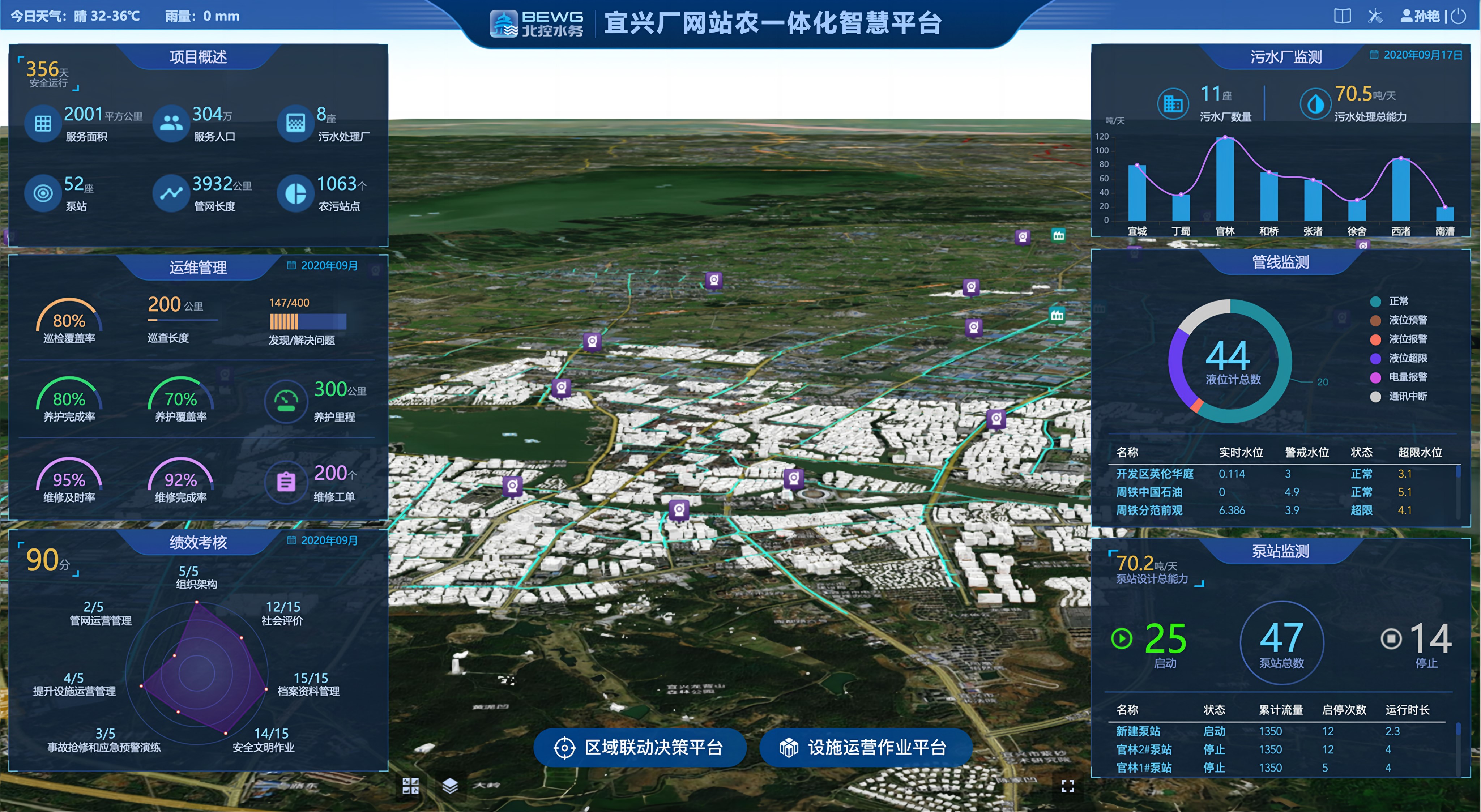Screen dimensions: 1481x812
Task: Open the book manual icon in header
Action: coord(1342,16)
